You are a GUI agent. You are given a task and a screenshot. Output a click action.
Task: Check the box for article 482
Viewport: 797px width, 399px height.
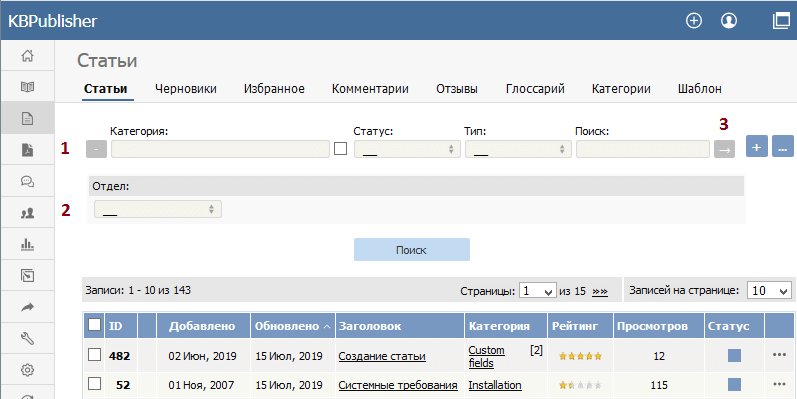pos(95,355)
